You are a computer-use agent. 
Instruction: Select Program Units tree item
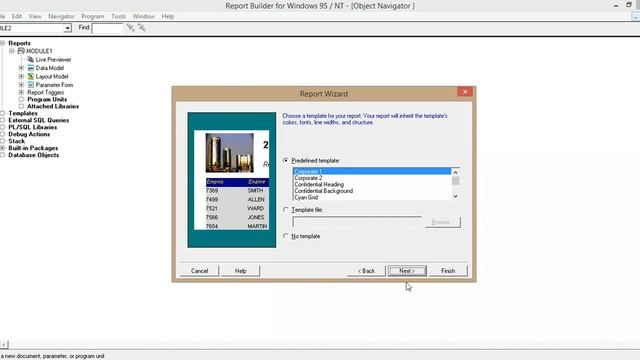point(47,99)
